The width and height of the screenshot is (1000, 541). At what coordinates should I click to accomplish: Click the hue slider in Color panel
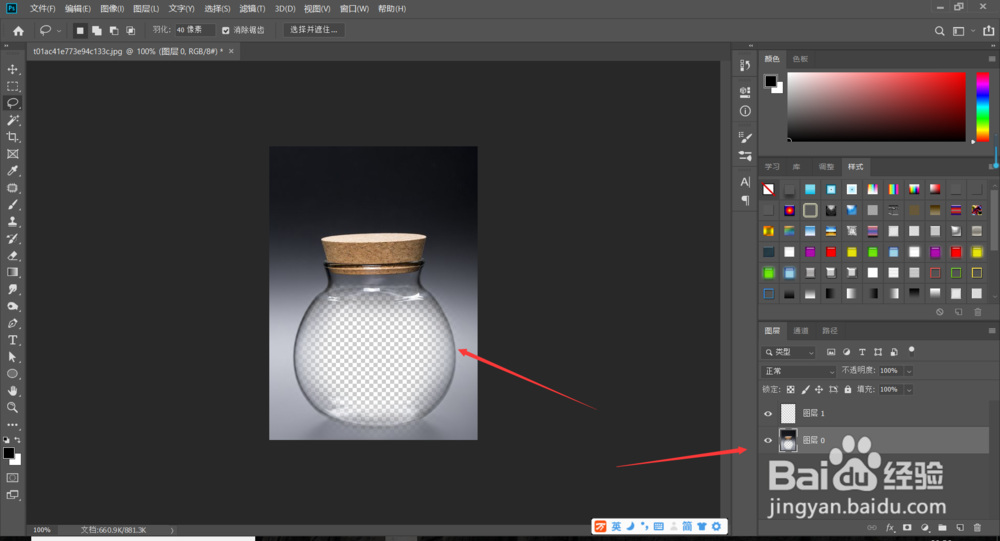click(983, 107)
